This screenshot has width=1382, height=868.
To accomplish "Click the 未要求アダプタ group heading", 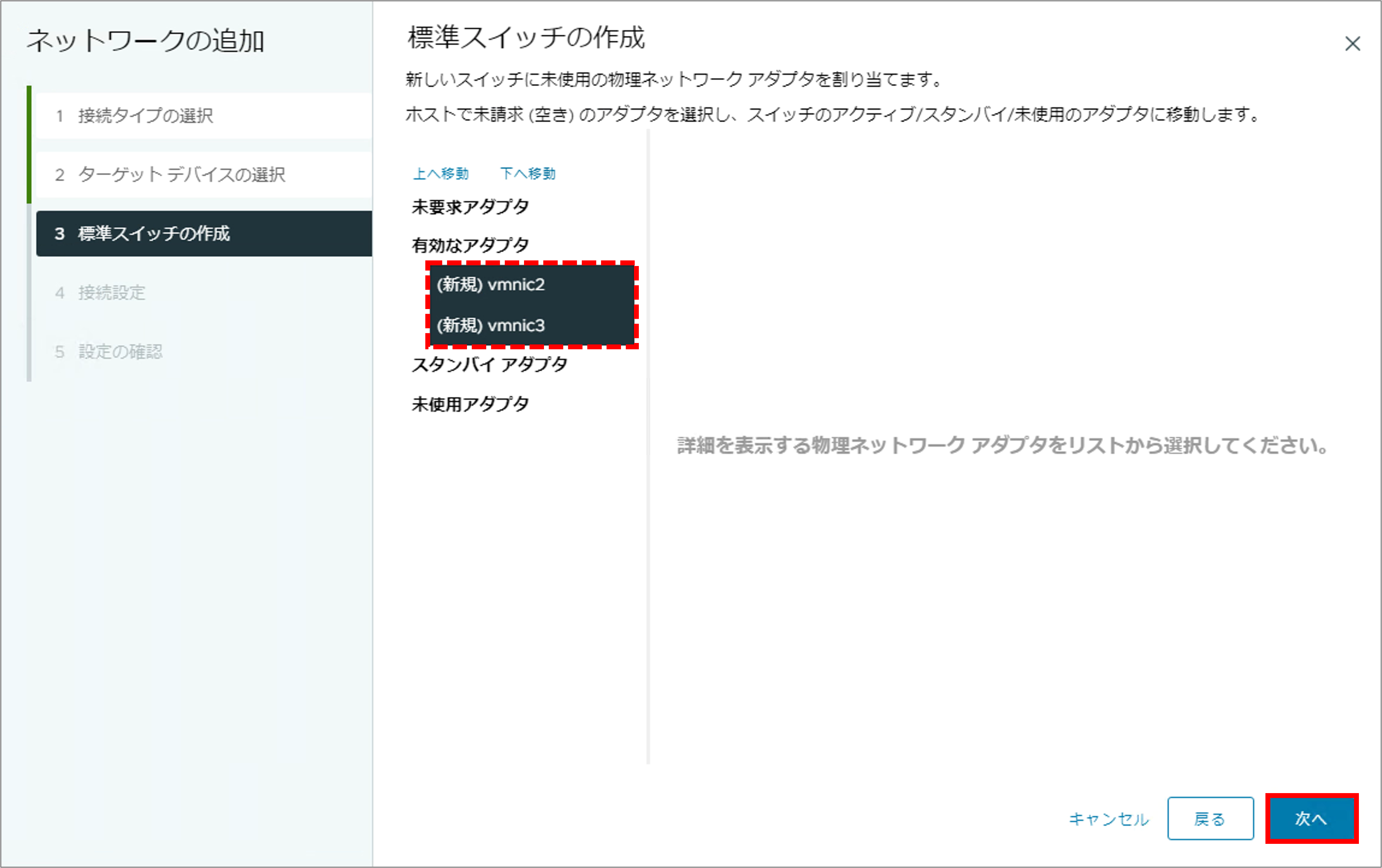I will click(470, 206).
